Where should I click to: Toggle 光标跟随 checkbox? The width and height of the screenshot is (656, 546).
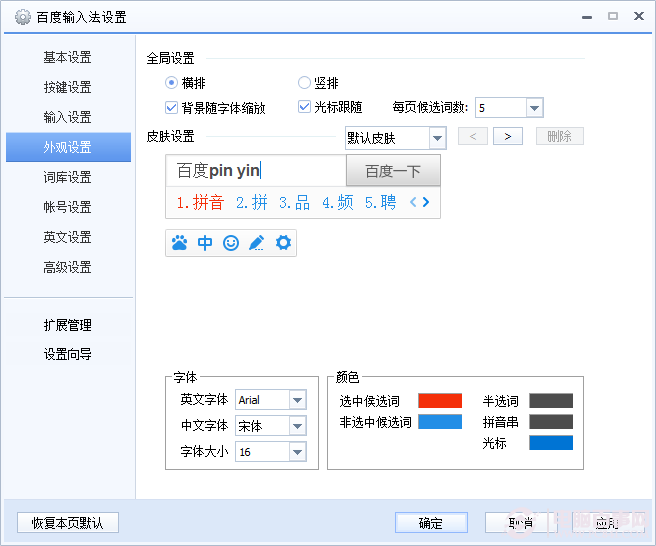[304, 107]
